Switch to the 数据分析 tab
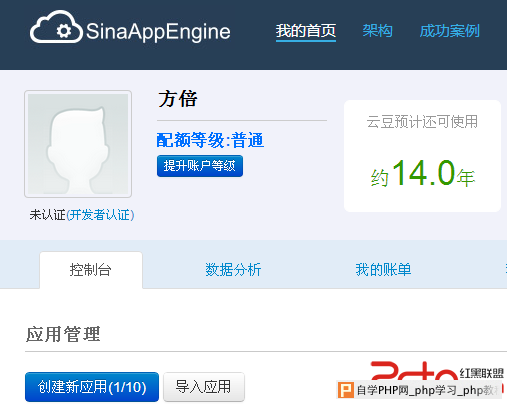Viewport: 507px width, 404px height. pyautogui.click(x=233, y=270)
